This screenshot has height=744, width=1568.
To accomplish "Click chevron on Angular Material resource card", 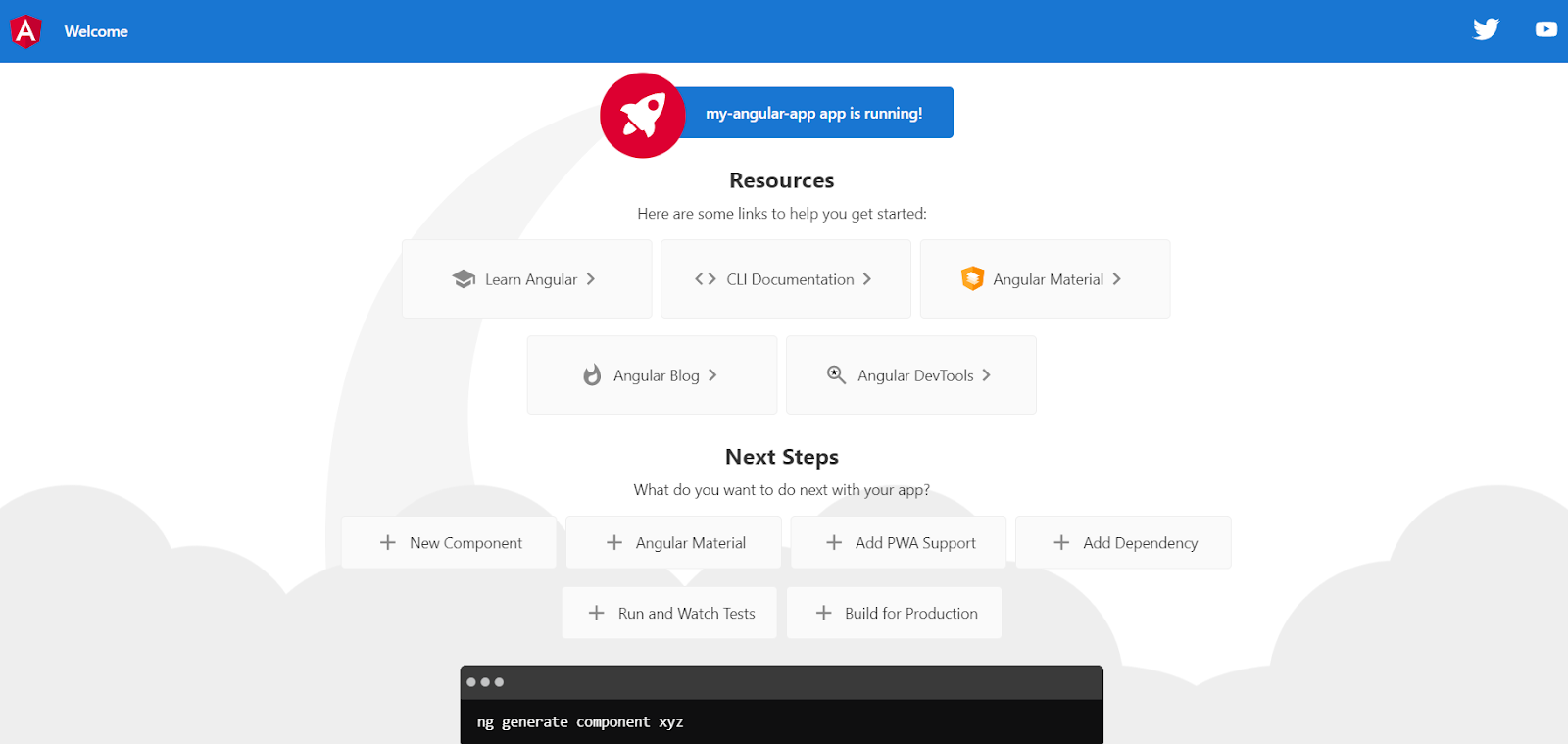I will (1117, 279).
